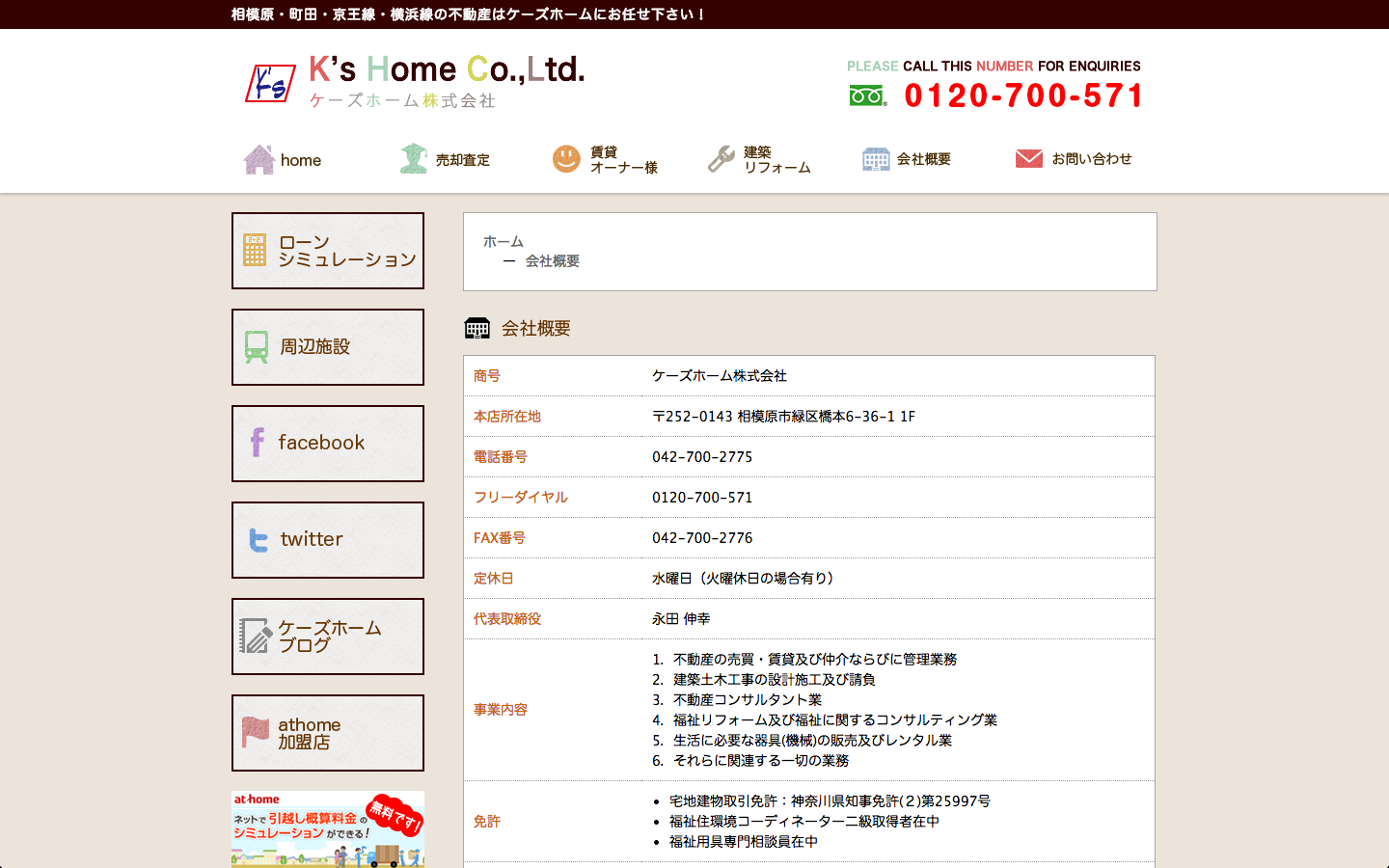Screen dimensions: 1389x868
Task: Click the envelope icon for お問い合わせ
Action: [1029, 158]
